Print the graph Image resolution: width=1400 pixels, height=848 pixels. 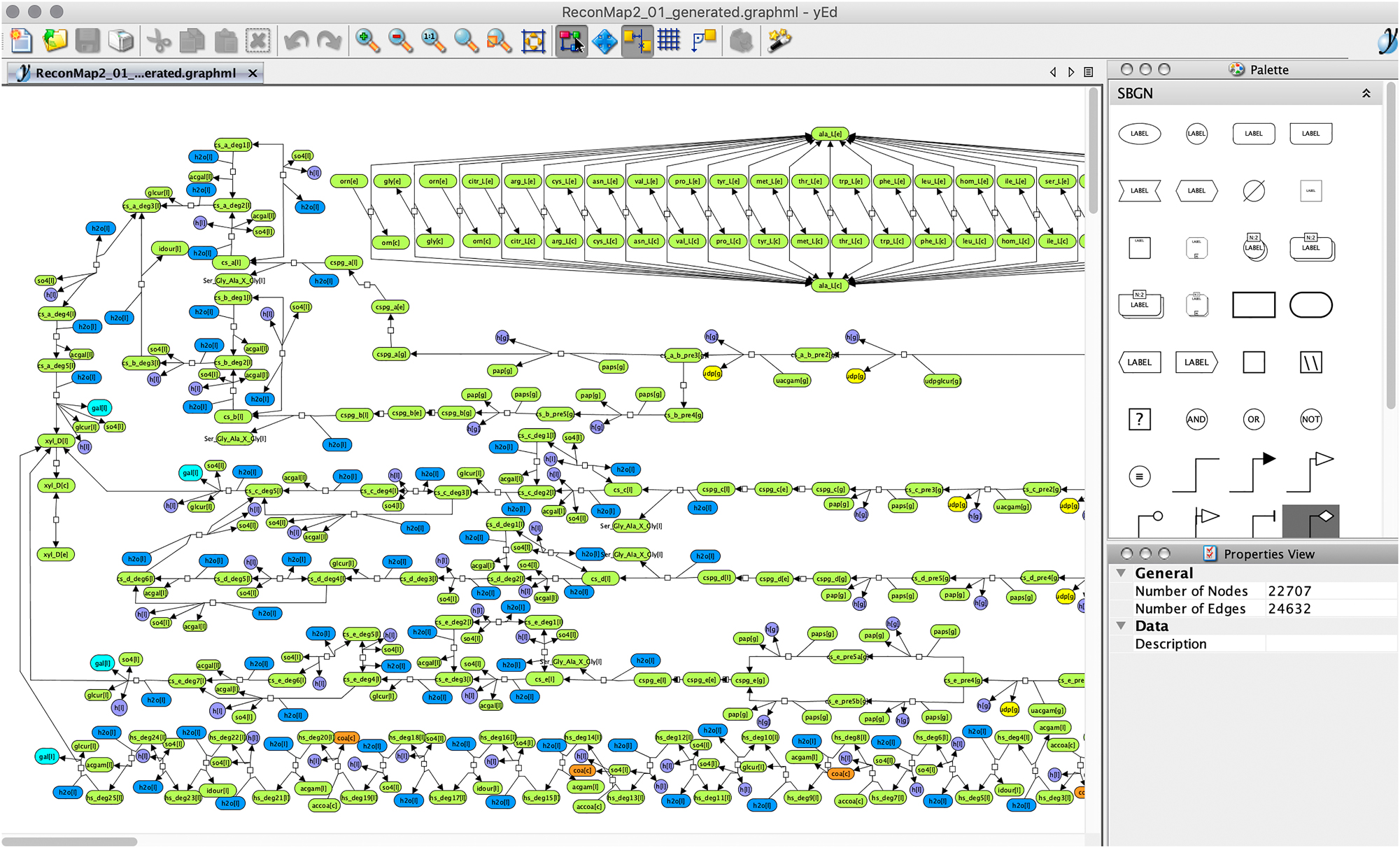click(x=120, y=41)
